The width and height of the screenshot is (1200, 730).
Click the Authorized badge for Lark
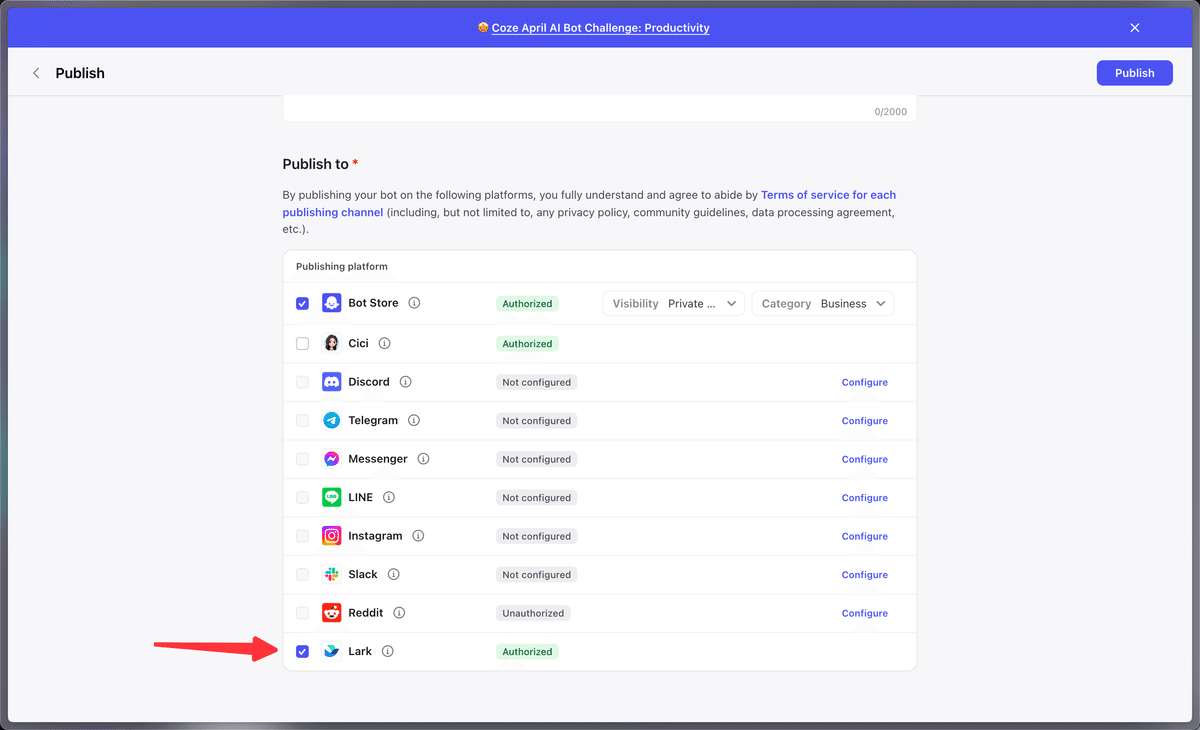[x=527, y=652]
